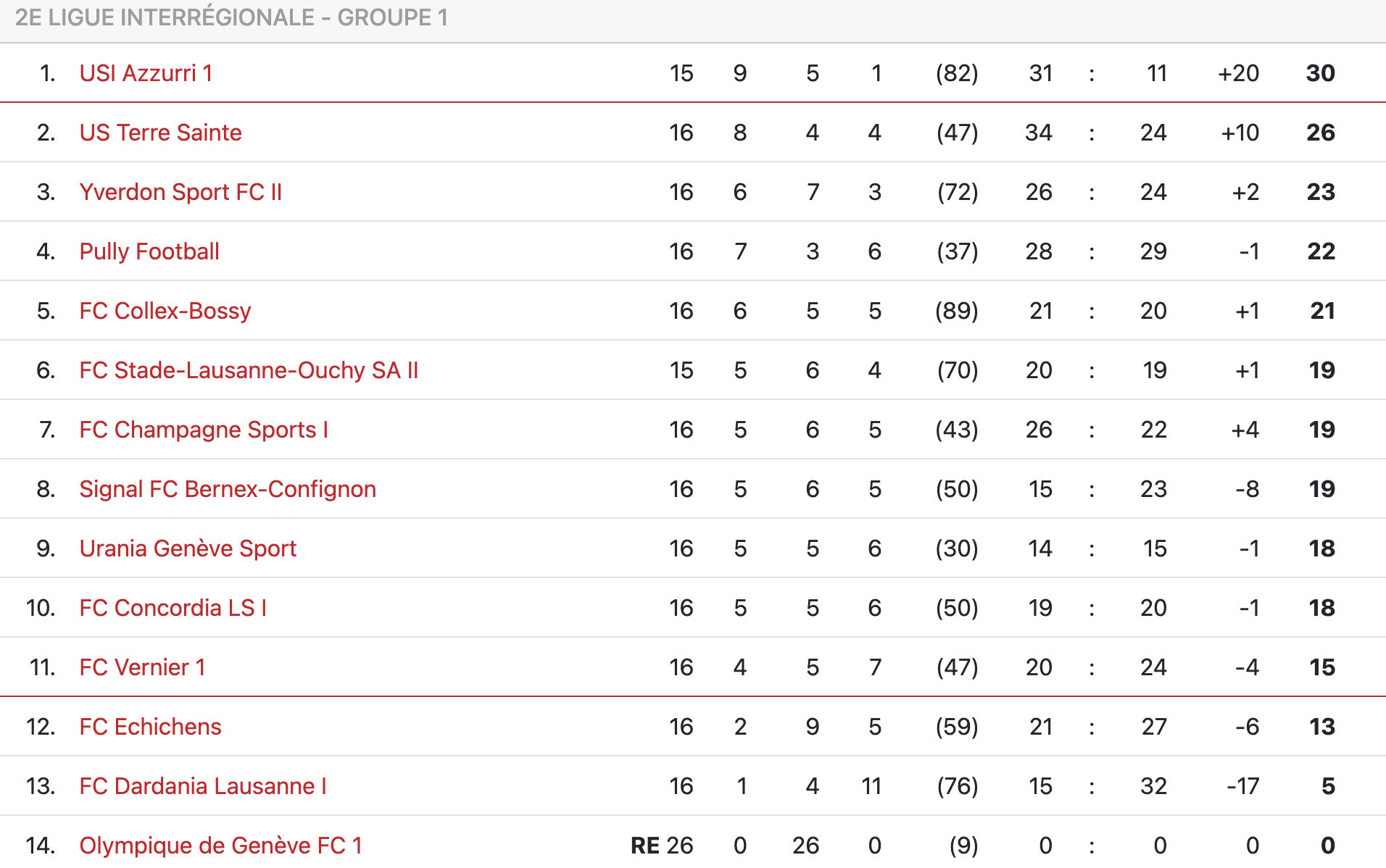This screenshot has width=1386, height=868.
Task: Open Urania Genève Sport team link
Action: pyautogui.click(x=188, y=548)
